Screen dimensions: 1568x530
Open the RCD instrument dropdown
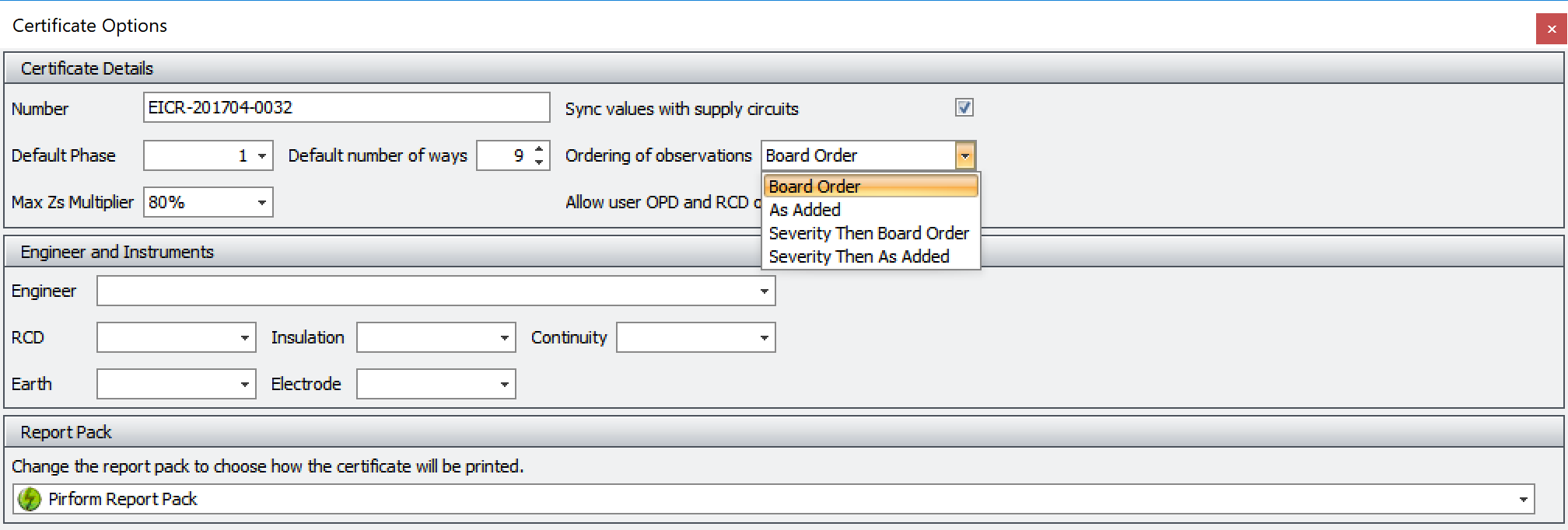click(x=244, y=338)
